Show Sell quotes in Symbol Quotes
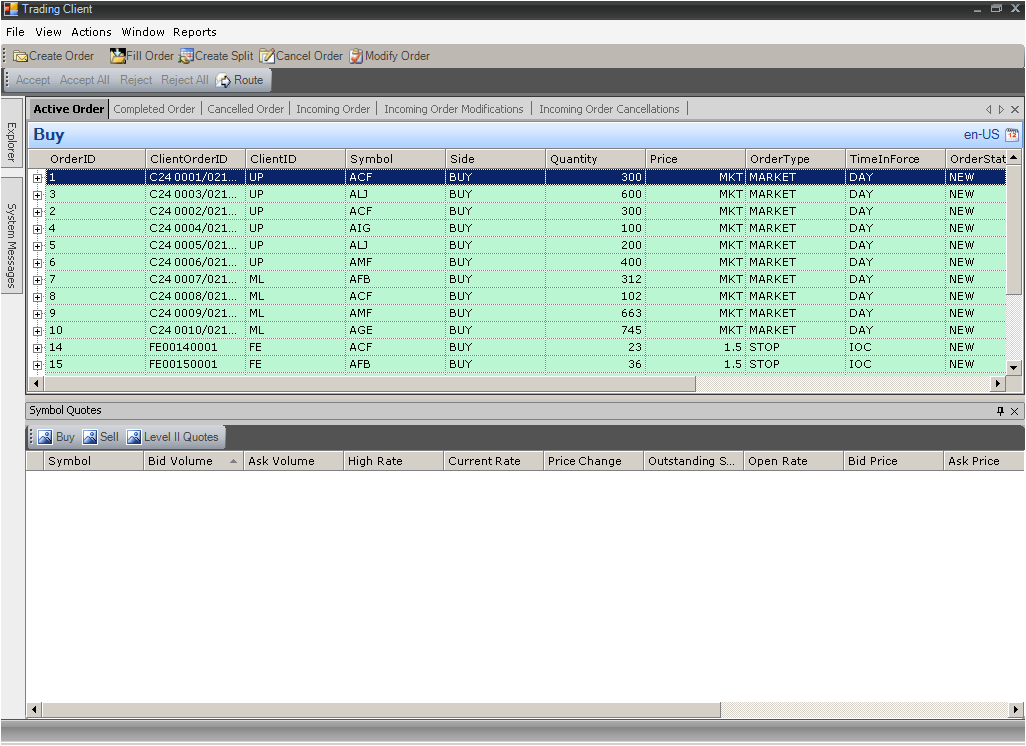The height and width of the screenshot is (746, 1026). tap(90, 437)
